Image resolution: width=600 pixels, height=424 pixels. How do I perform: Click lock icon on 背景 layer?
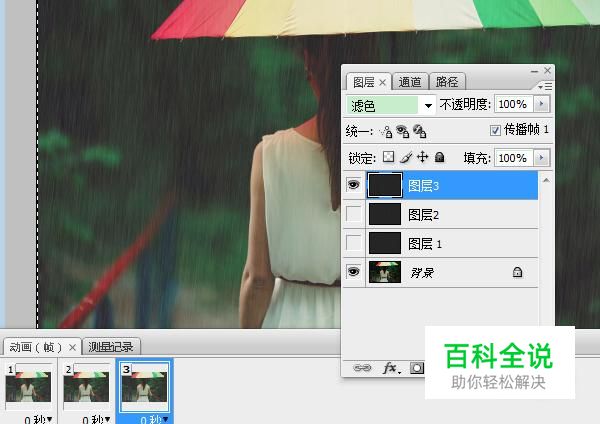517,272
